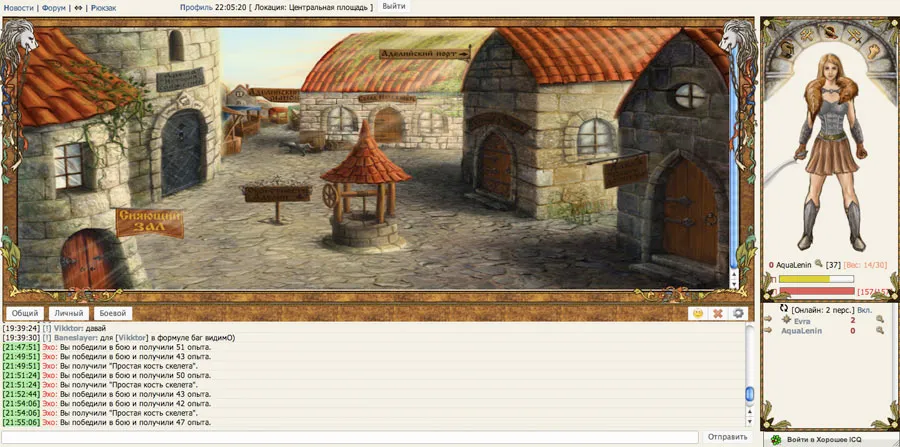Click the Вес: 14/30 weight text
The image size is (900, 447).
click(x=865, y=265)
